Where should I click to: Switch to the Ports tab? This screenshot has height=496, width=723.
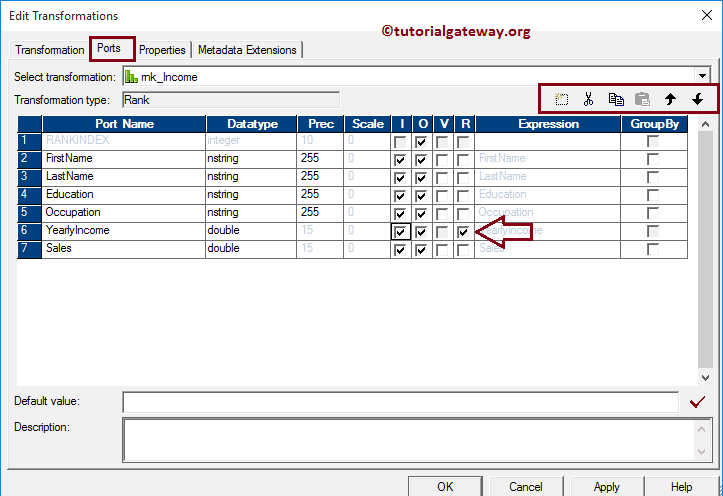point(109,48)
